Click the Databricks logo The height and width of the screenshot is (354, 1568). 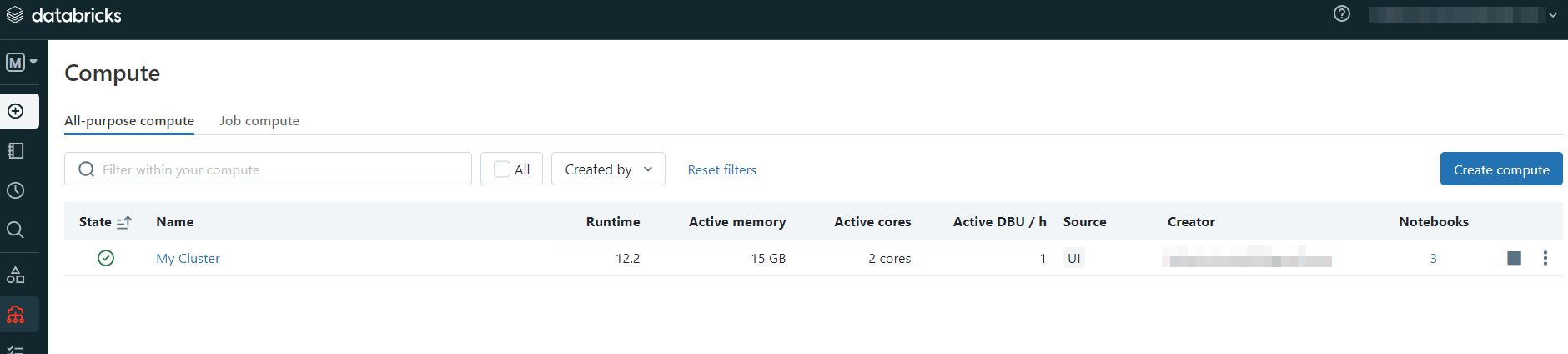click(63, 15)
